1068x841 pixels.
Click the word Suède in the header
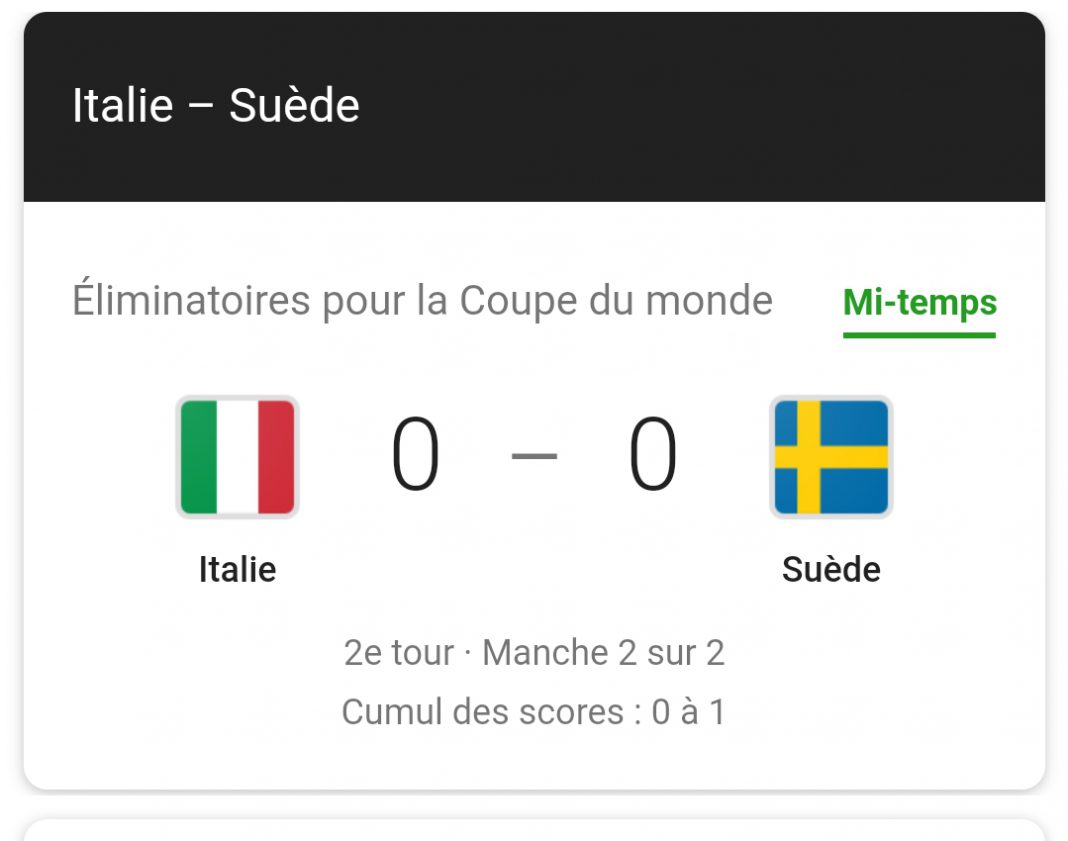pyautogui.click(x=294, y=106)
